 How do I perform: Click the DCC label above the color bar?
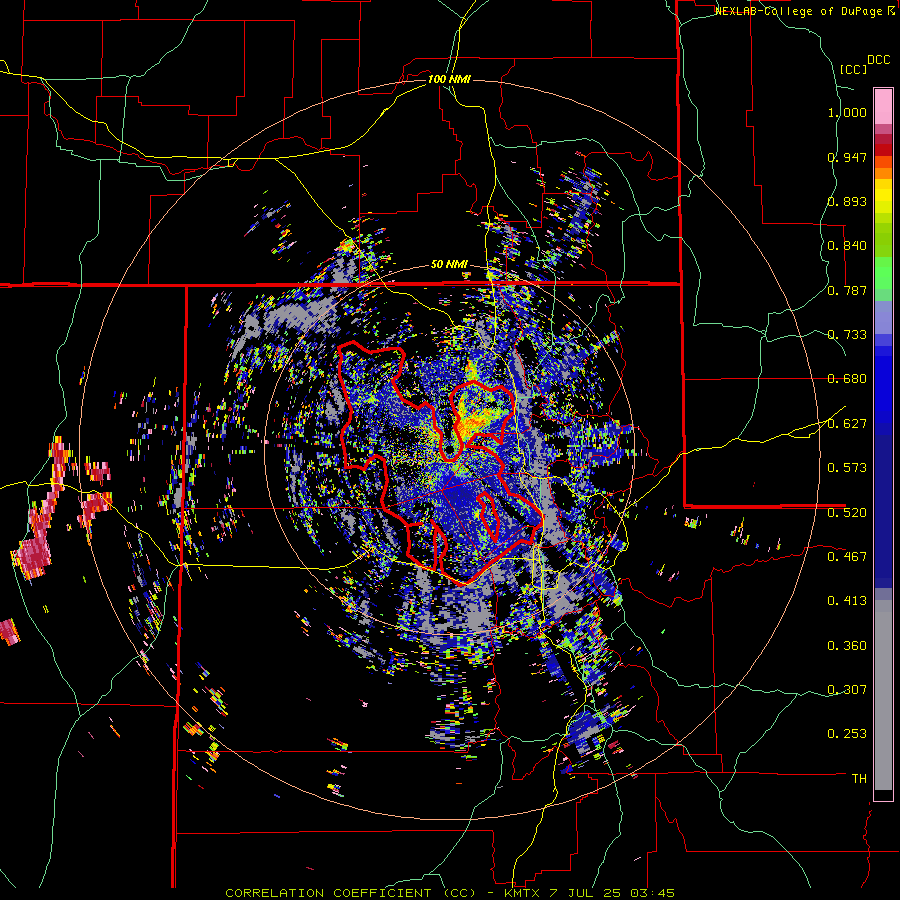click(x=879, y=60)
